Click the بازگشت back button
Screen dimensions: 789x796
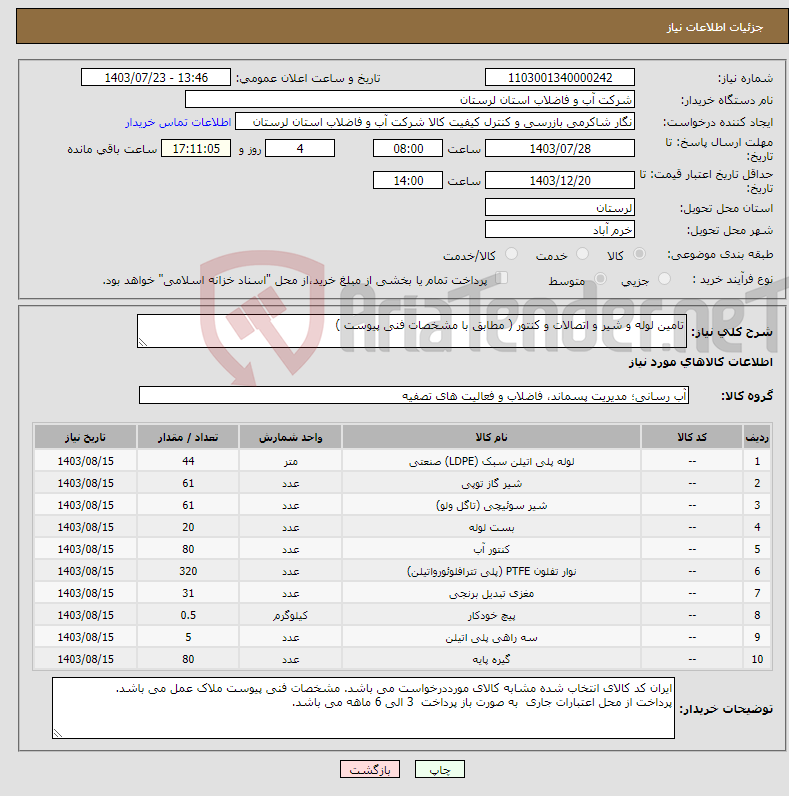click(x=370, y=770)
